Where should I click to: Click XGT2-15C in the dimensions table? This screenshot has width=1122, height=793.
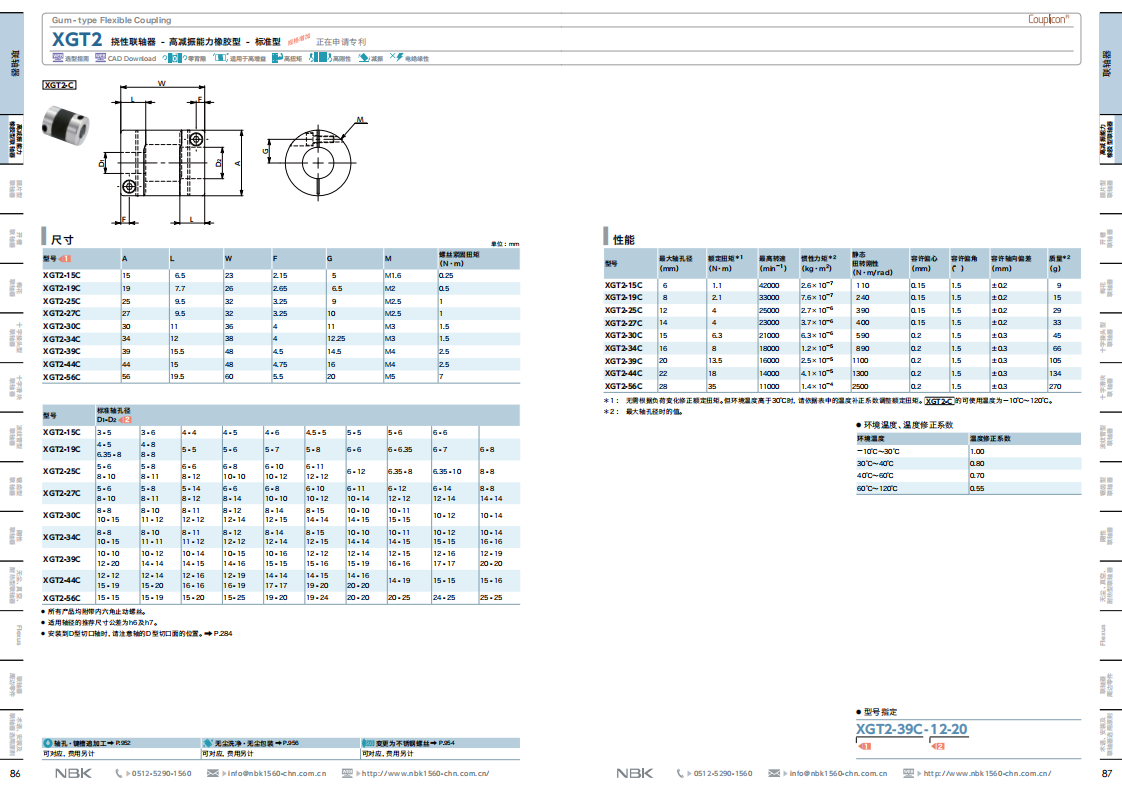tap(62, 276)
